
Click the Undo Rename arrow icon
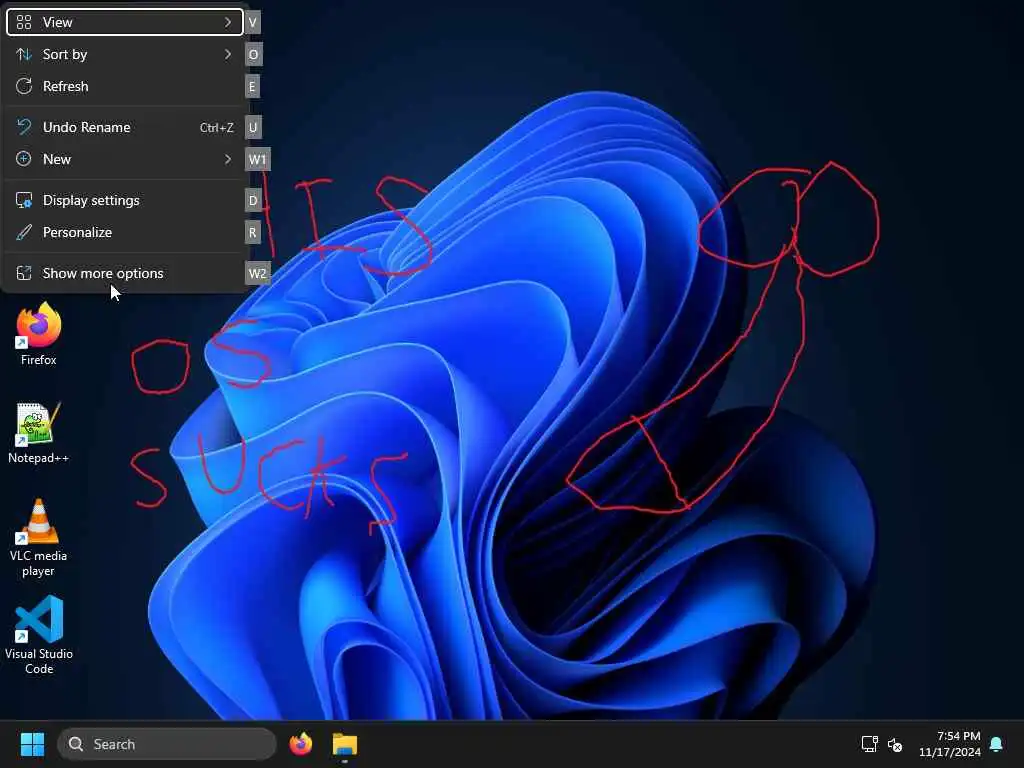tap(24, 127)
